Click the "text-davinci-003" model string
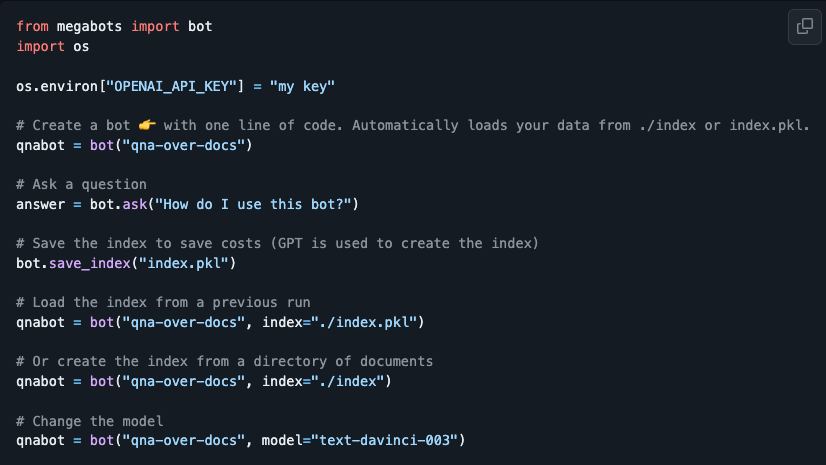 (x=384, y=440)
